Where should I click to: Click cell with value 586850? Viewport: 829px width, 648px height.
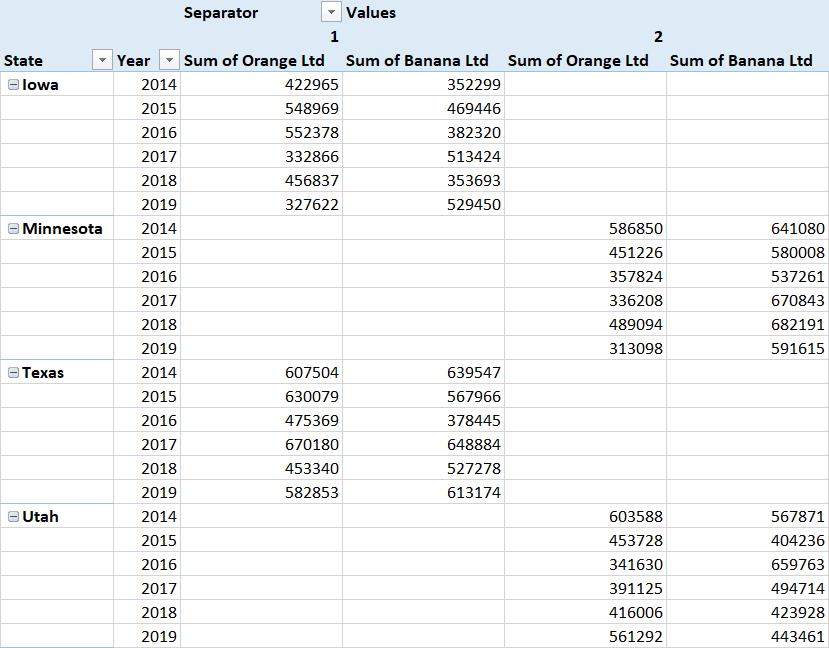[585, 228]
